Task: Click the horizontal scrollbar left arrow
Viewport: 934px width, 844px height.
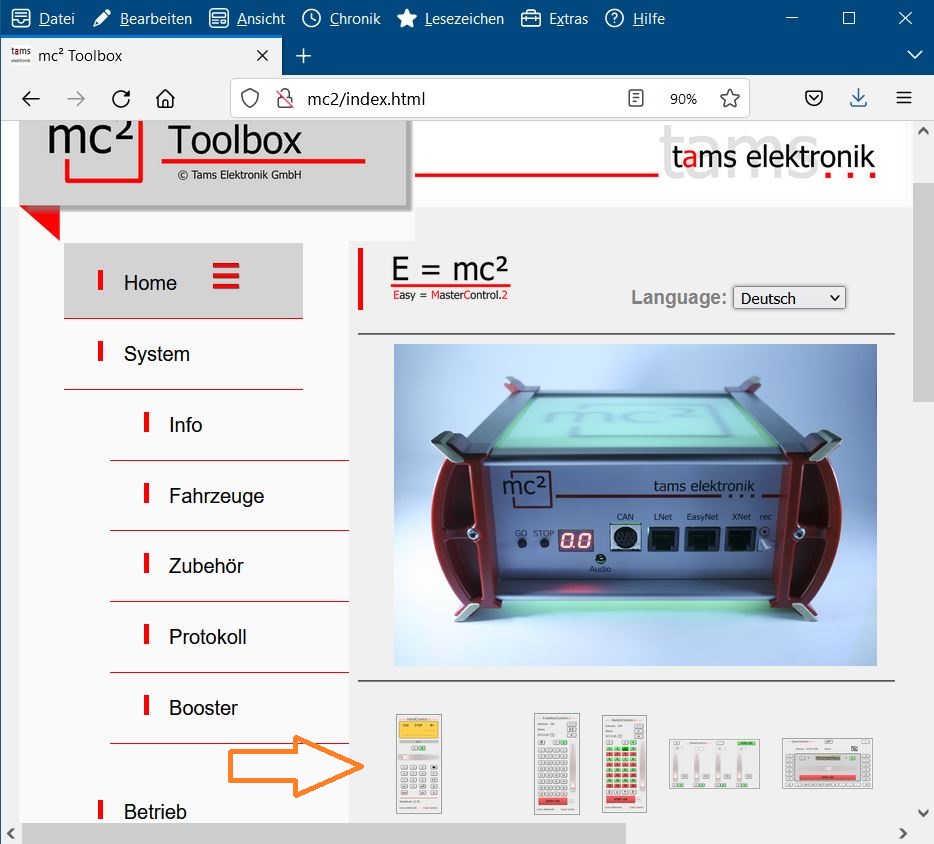Action: click(x=10, y=833)
